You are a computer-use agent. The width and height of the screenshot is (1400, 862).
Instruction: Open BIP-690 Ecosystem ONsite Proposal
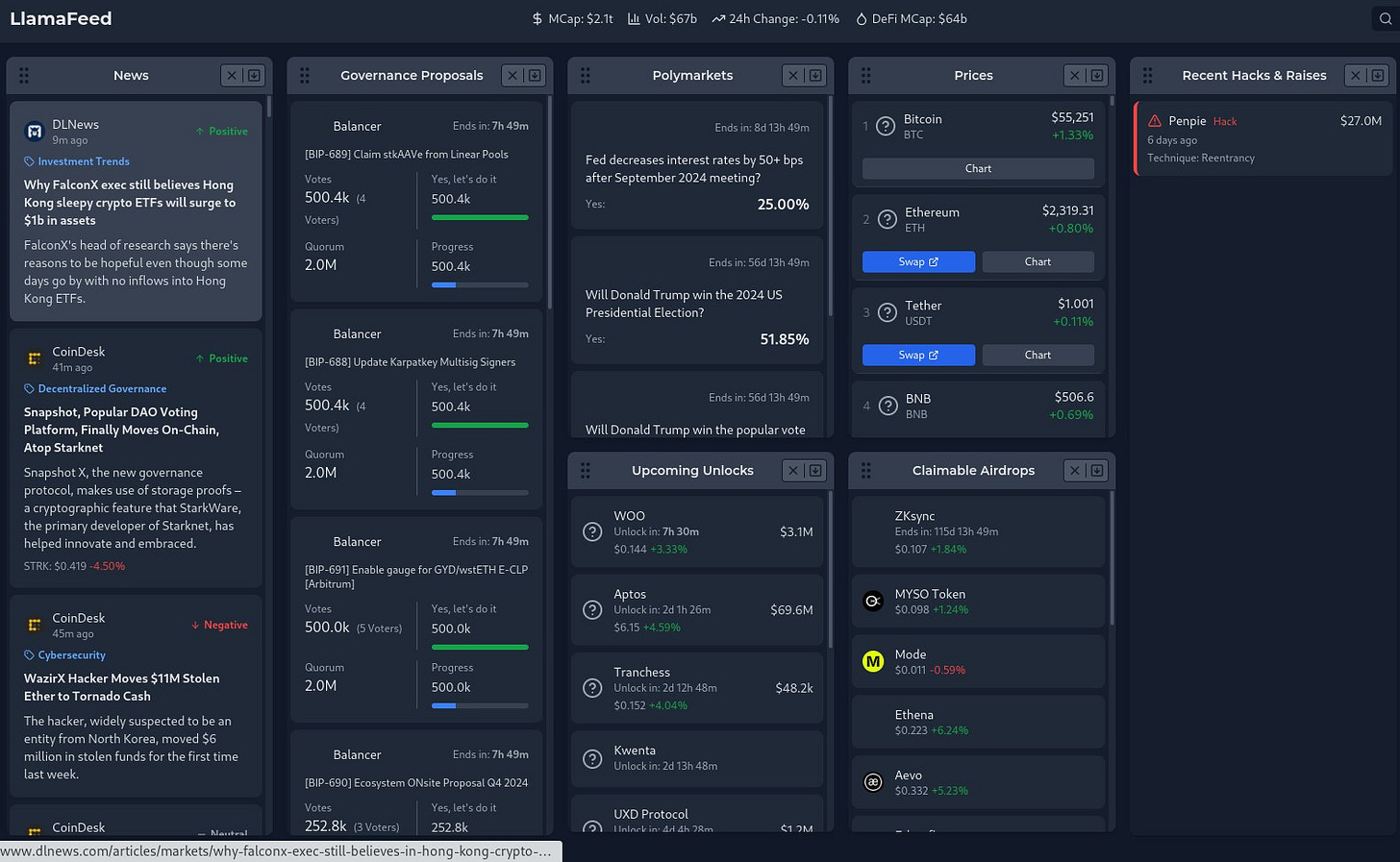(416, 783)
